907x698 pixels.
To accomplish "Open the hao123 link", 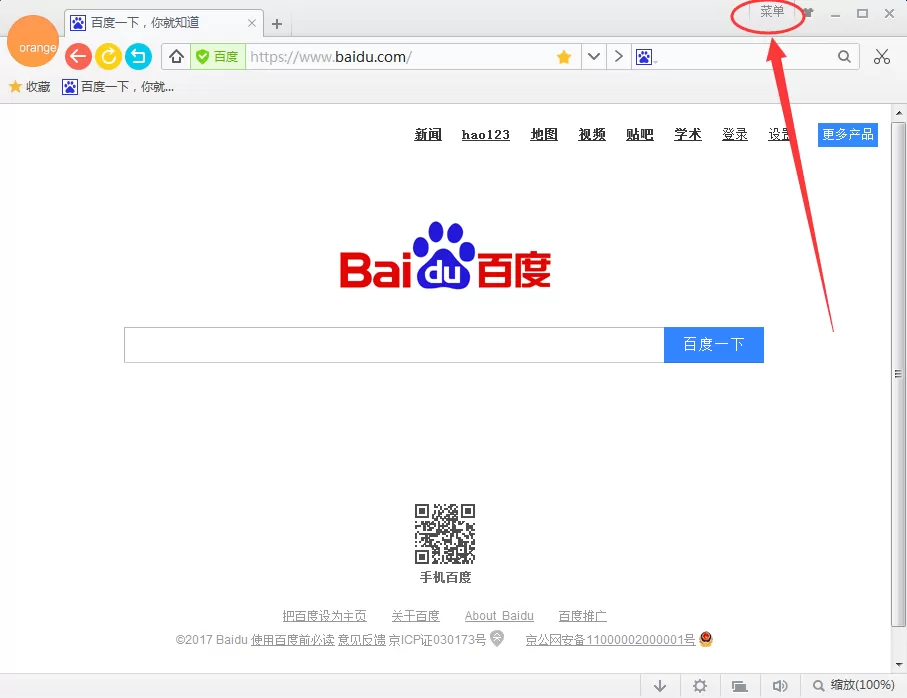I will click(x=485, y=135).
